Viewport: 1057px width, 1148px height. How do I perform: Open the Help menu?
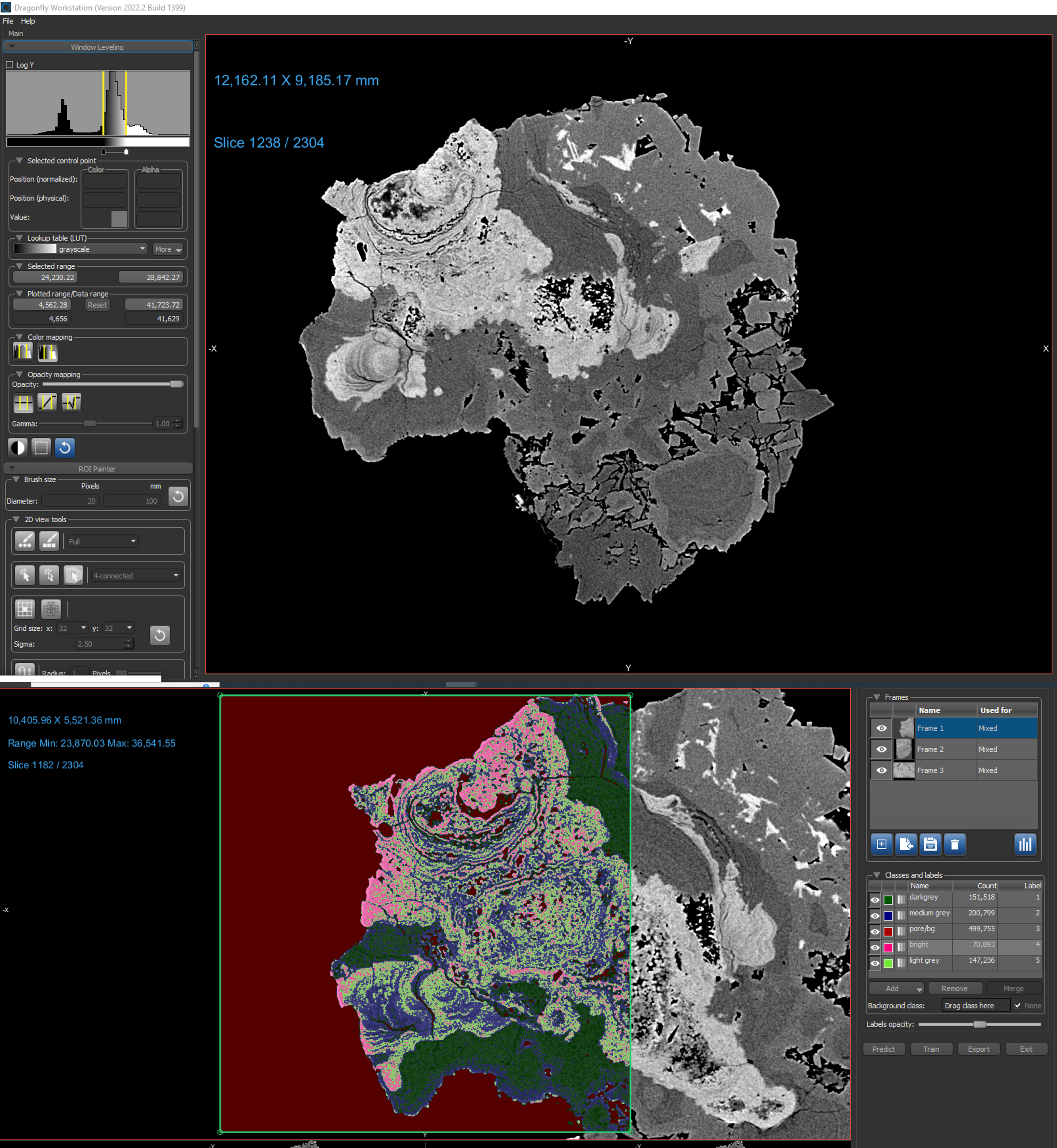pyautogui.click(x=28, y=21)
